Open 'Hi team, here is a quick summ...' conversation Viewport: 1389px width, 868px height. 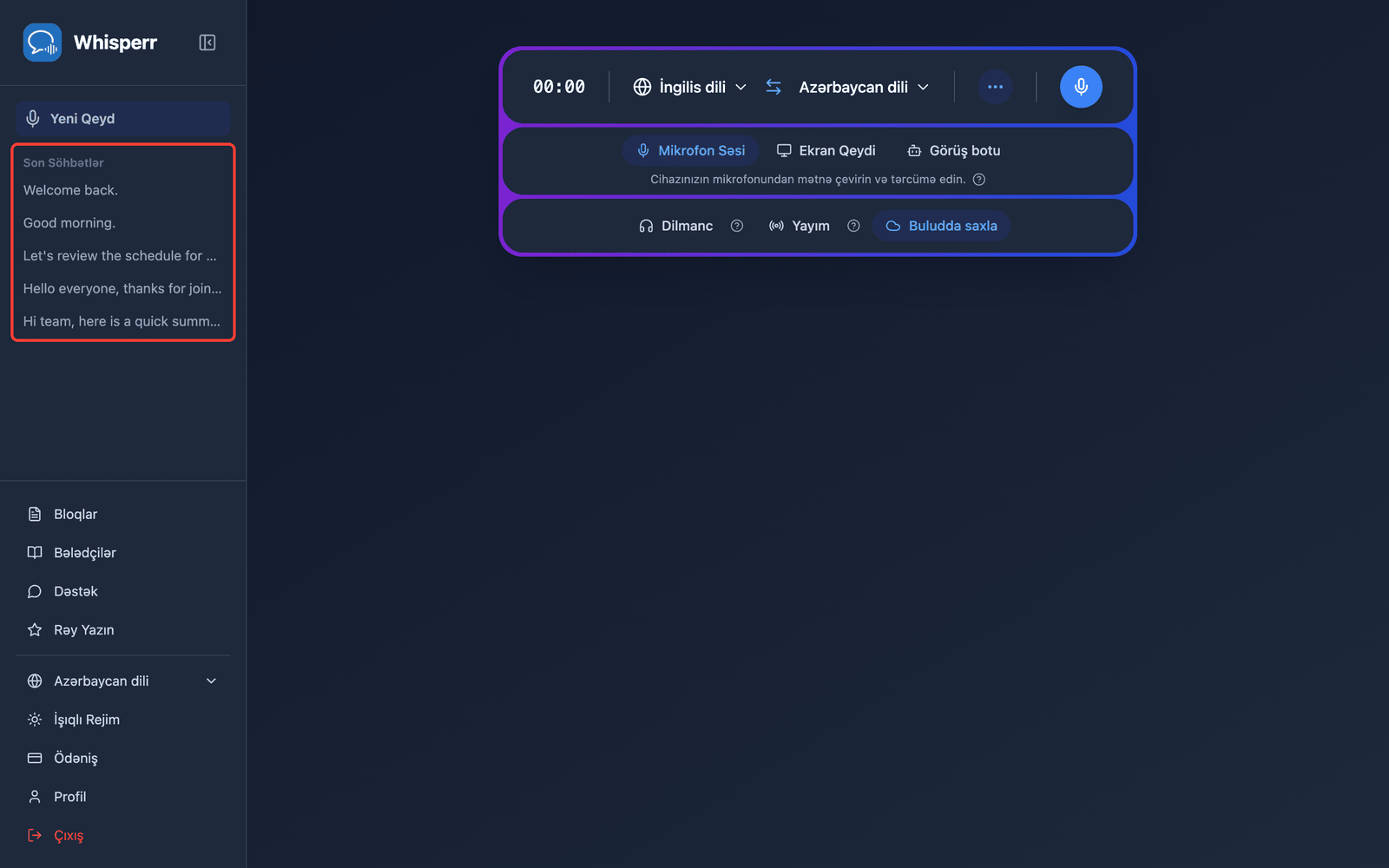coord(122,321)
